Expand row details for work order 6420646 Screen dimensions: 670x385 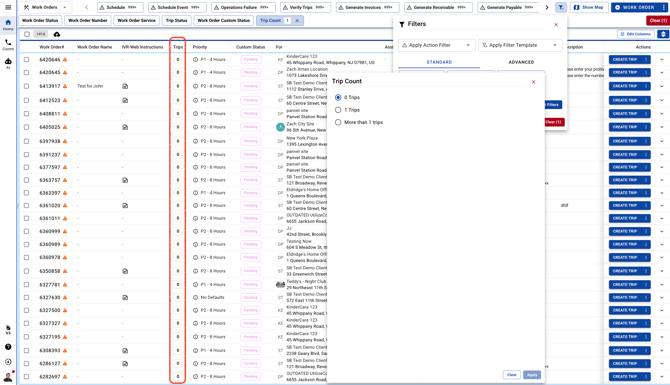point(662,60)
